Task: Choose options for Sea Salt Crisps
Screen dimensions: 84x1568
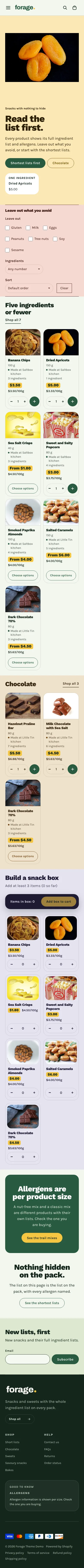Action: [23, 488]
